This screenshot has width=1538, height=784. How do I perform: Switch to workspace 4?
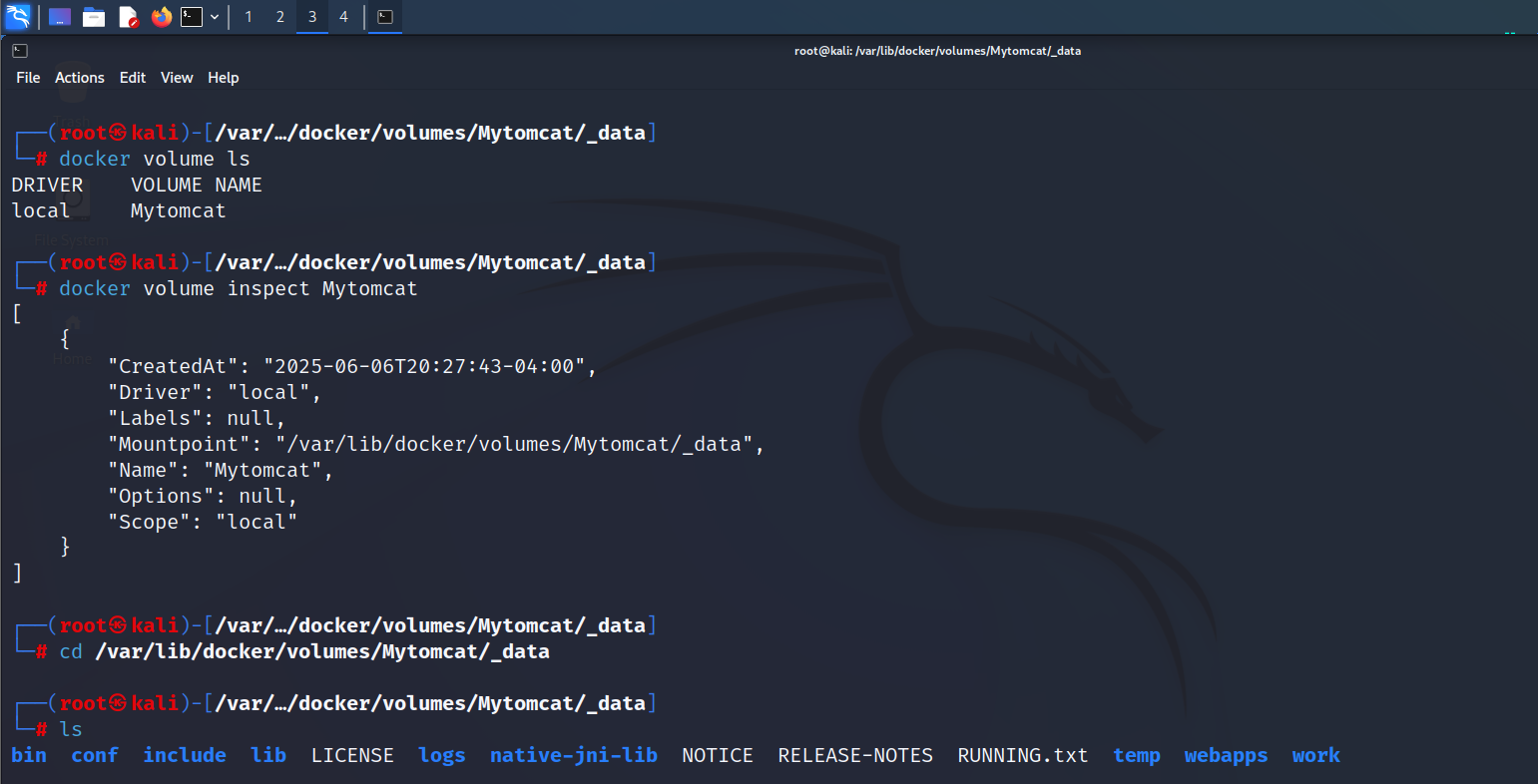tap(344, 17)
